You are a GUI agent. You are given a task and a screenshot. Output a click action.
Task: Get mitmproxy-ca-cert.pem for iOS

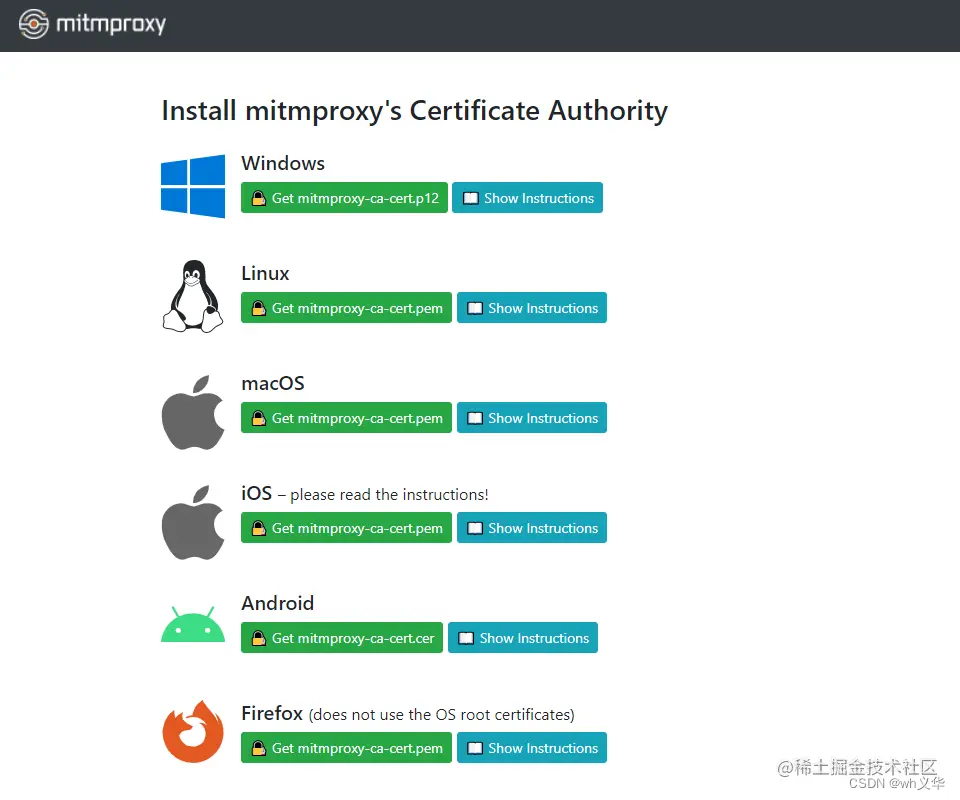point(346,528)
